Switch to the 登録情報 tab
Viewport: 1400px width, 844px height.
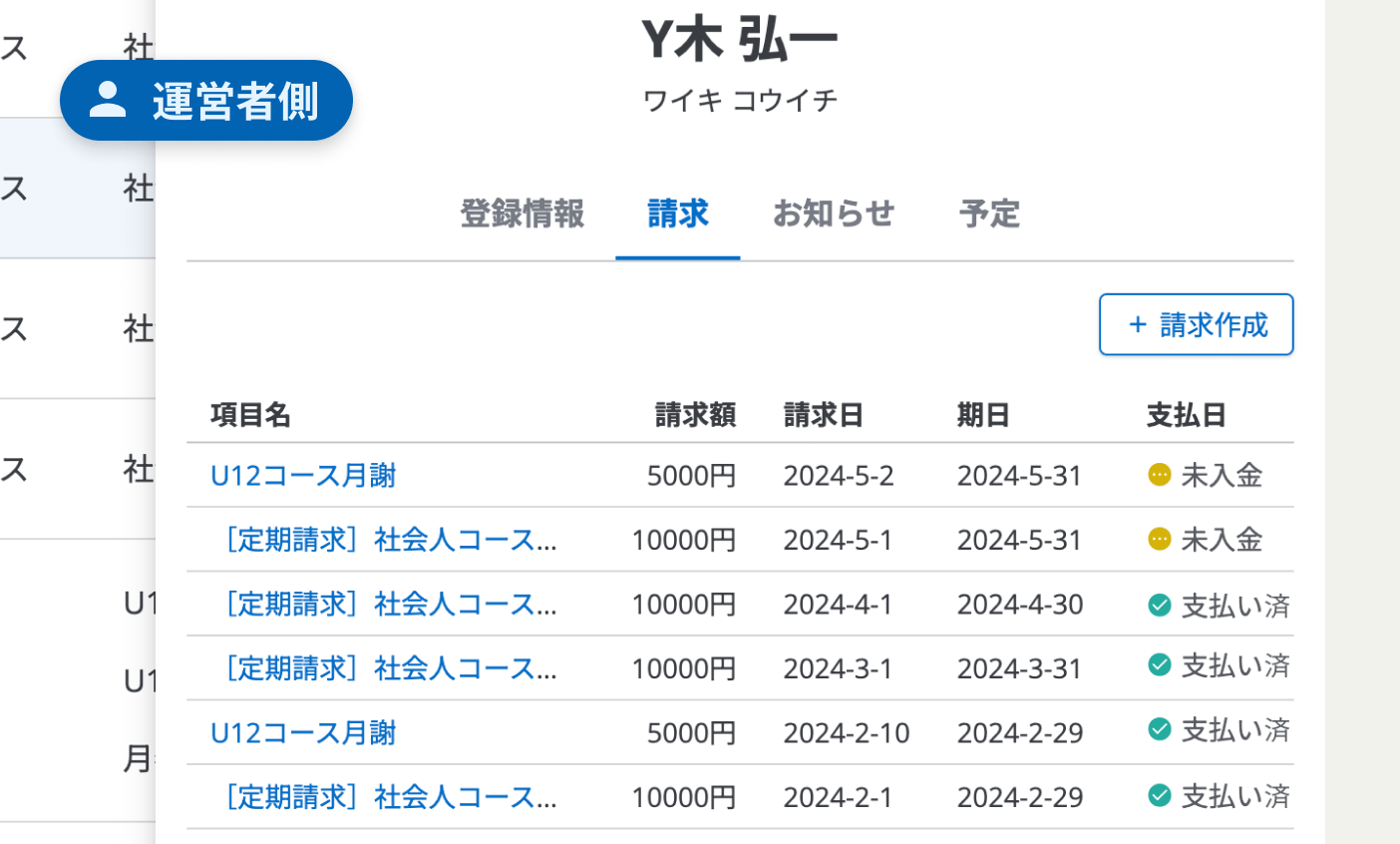[x=522, y=213]
